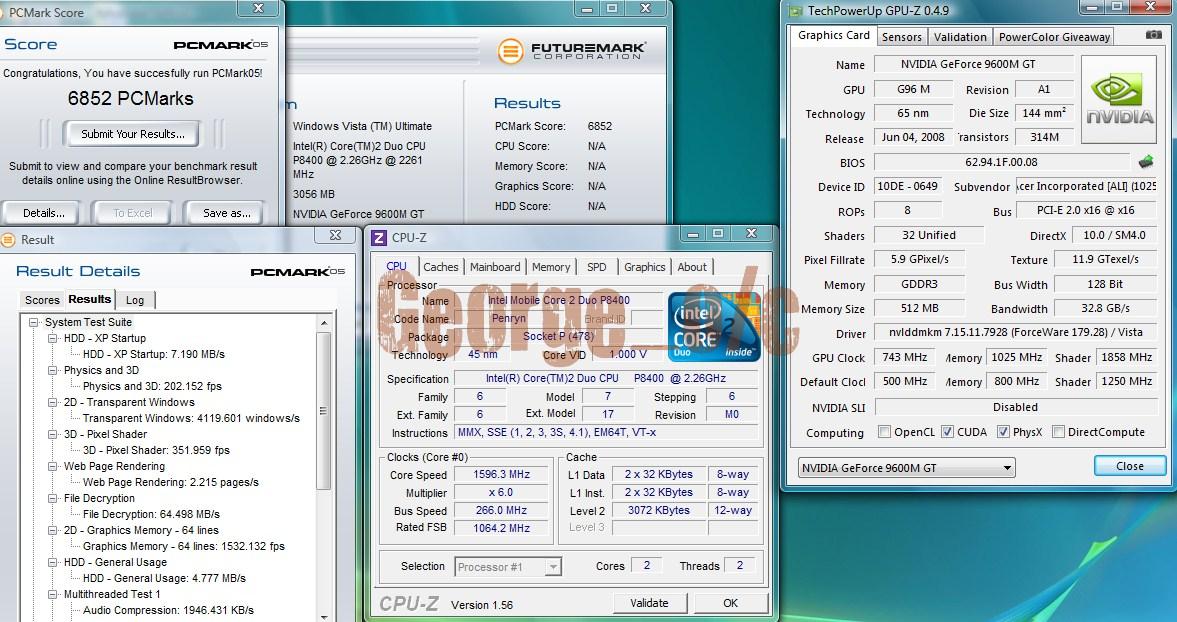Select the 'Physics and 3D: 202.152 fps' row
Screen dimensions: 1177x622
(x=152, y=386)
